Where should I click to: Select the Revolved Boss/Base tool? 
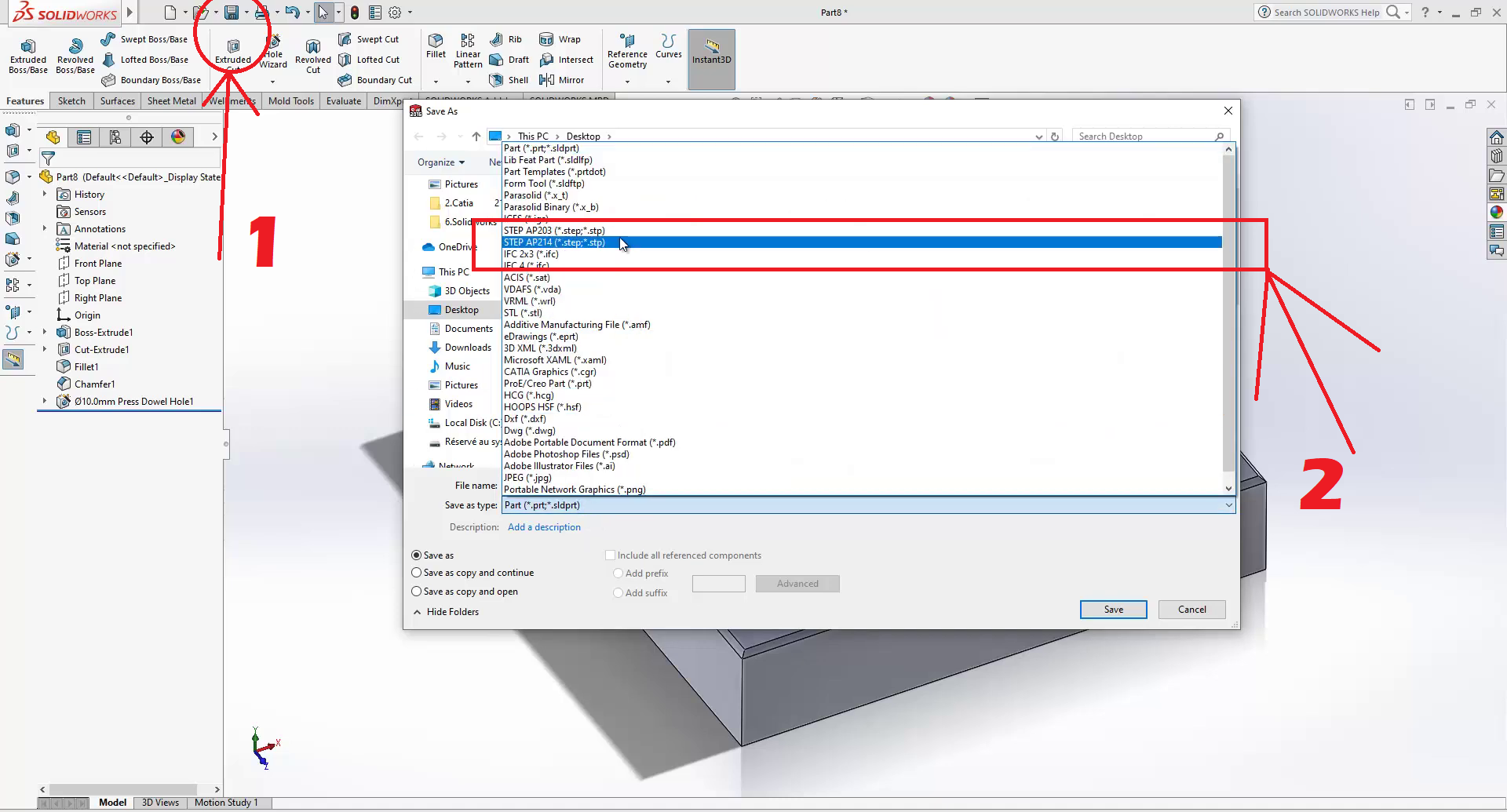[x=75, y=47]
